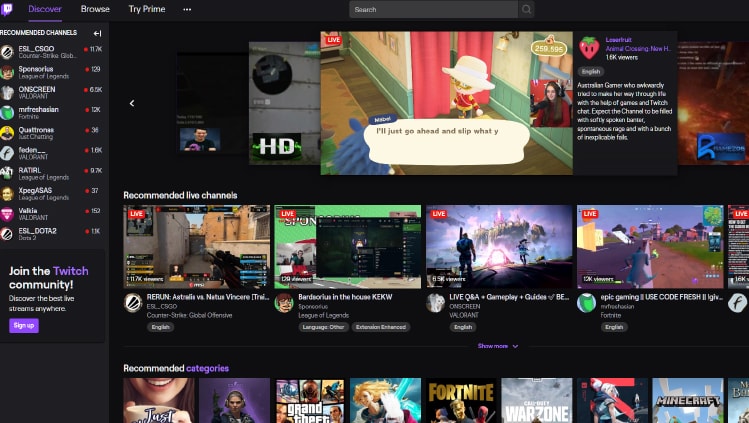Click League of Legends link under the Bardsorius stream
Viewport: 749px width, 423px height.
pos(323,316)
